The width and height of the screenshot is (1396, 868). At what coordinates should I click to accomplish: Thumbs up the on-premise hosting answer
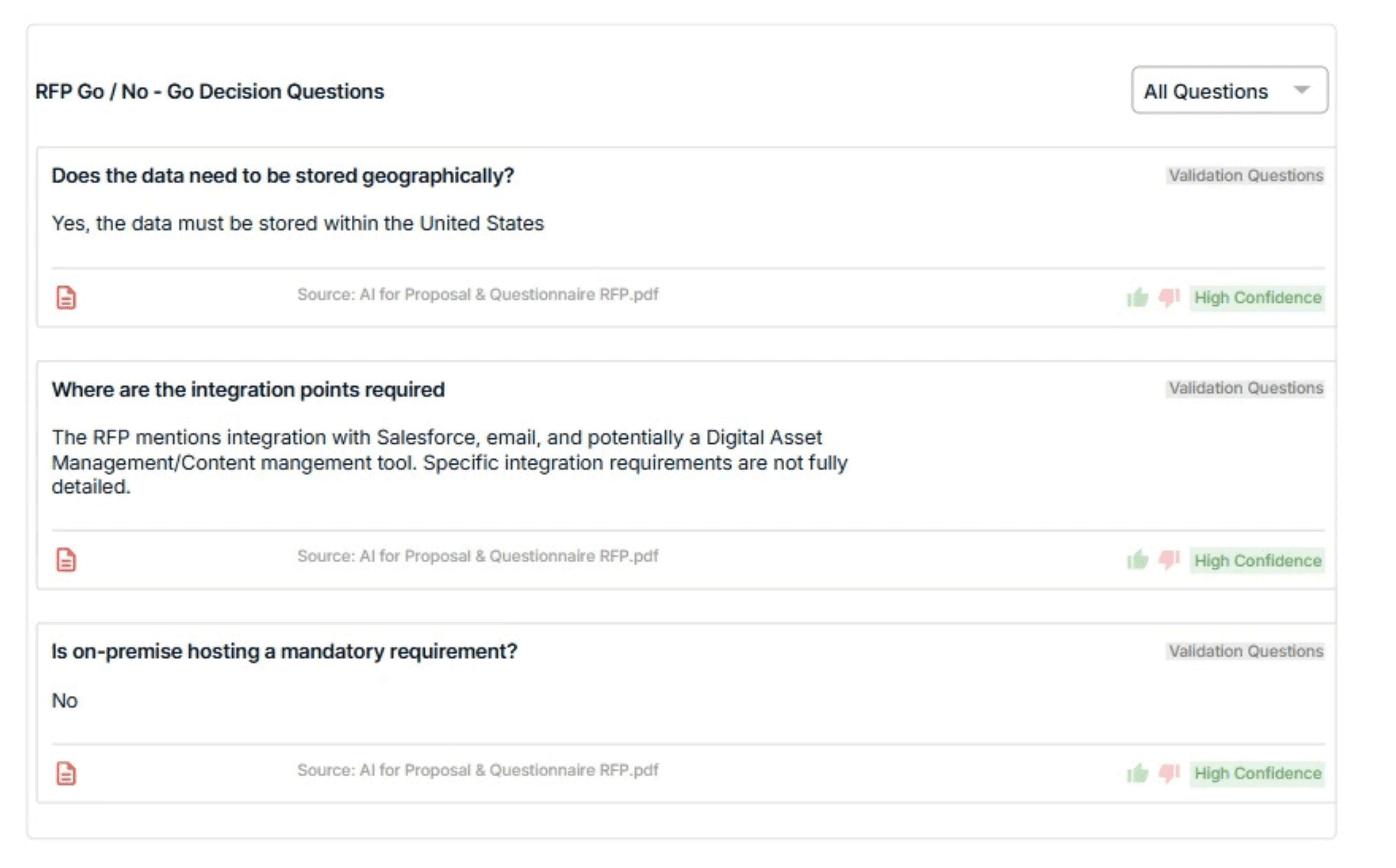click(1137, 773)
